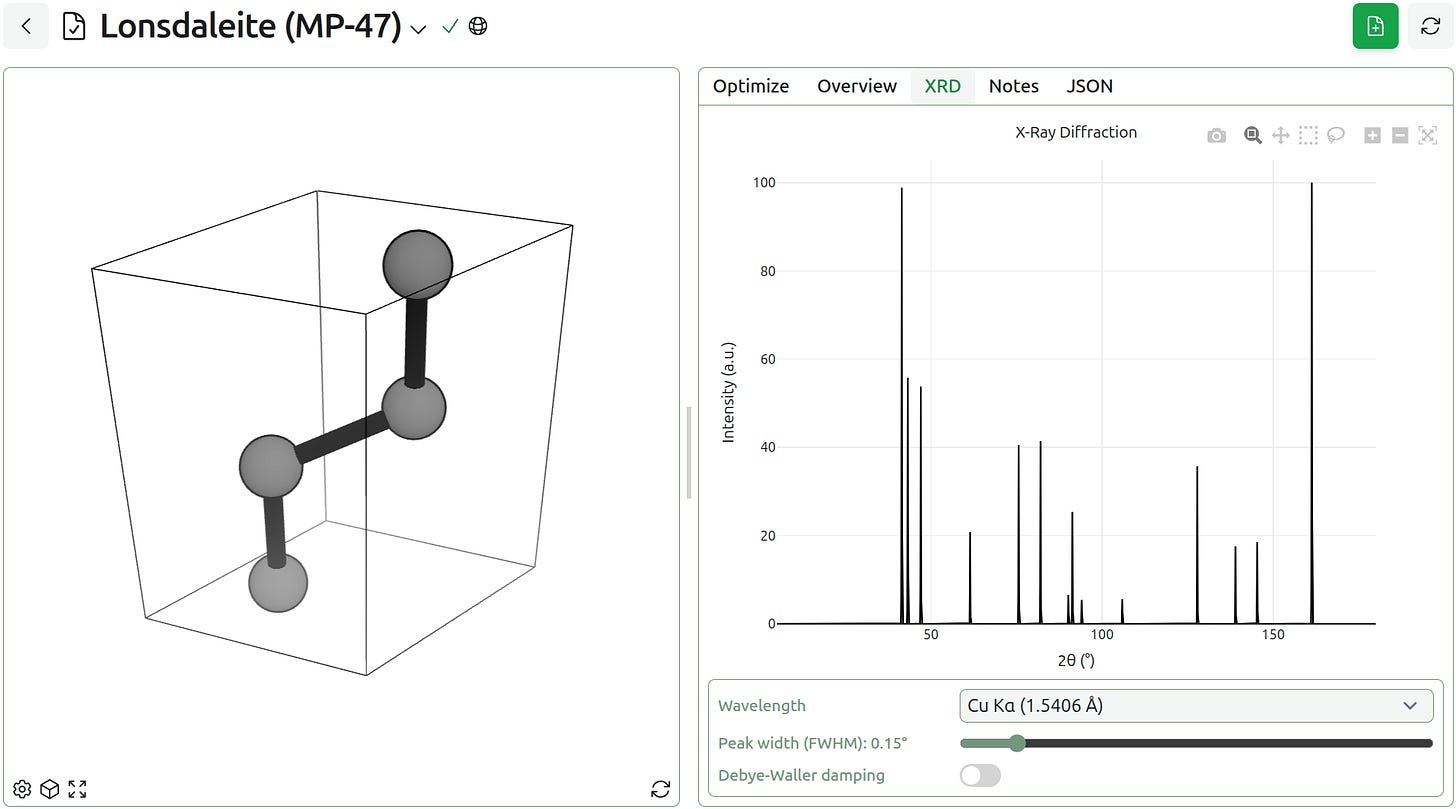Image resolution: width=1456 pixels, height=809 pixels.
Task: Click the document icon beside the Lonsdaleite title
Action: point(74,27)
